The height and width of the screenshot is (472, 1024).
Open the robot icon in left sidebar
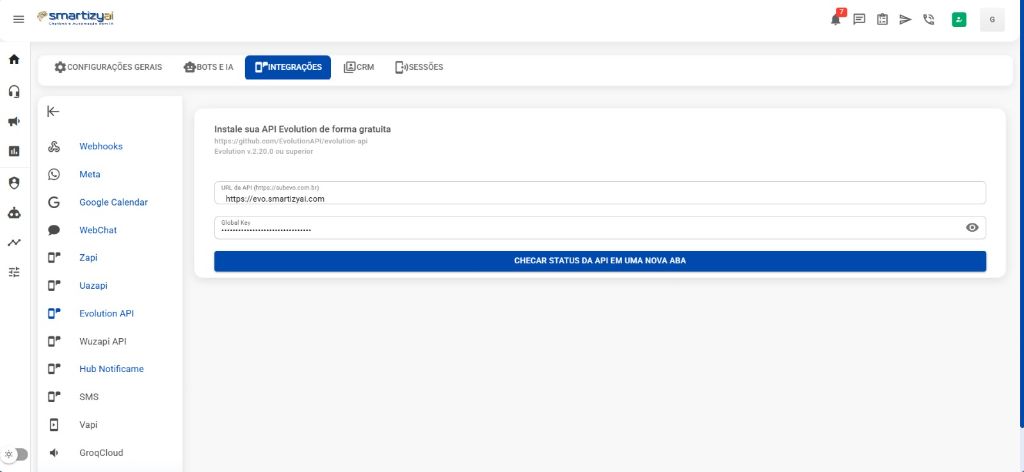click(x=14, y=213)
